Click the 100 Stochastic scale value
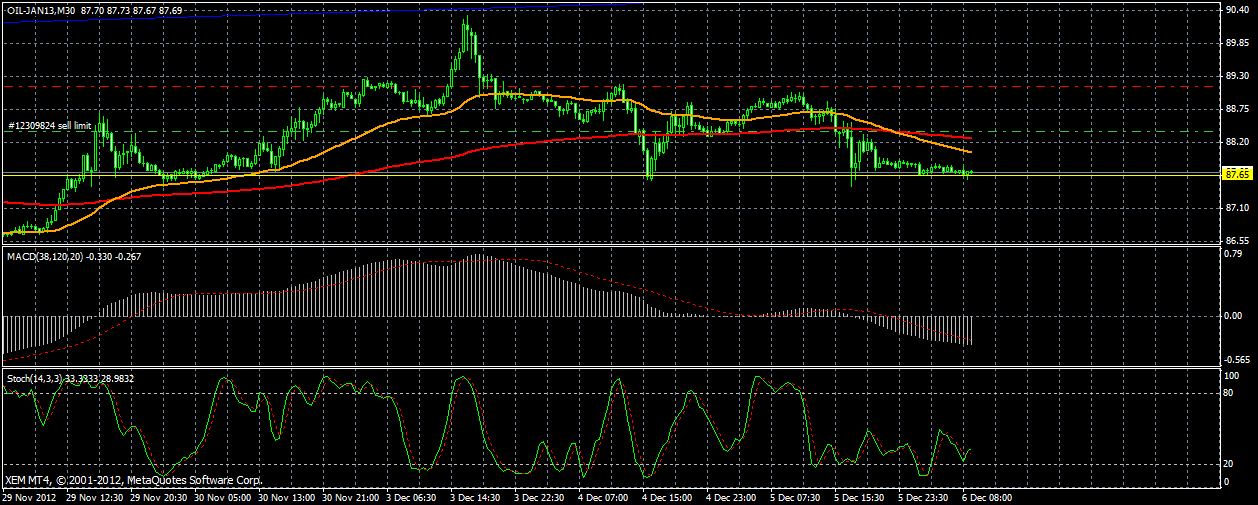 coord(1232,375)
